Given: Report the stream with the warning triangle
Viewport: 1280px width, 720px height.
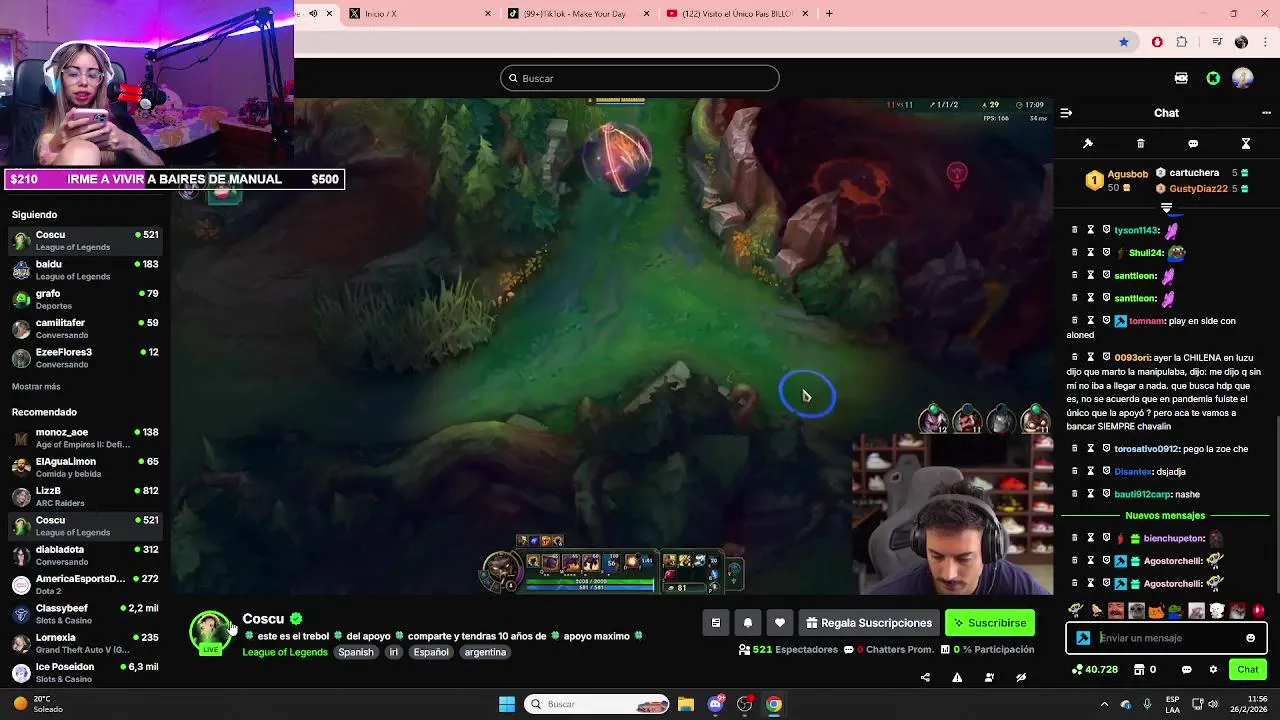Looking at the screenshot, I should click(957, 677).
